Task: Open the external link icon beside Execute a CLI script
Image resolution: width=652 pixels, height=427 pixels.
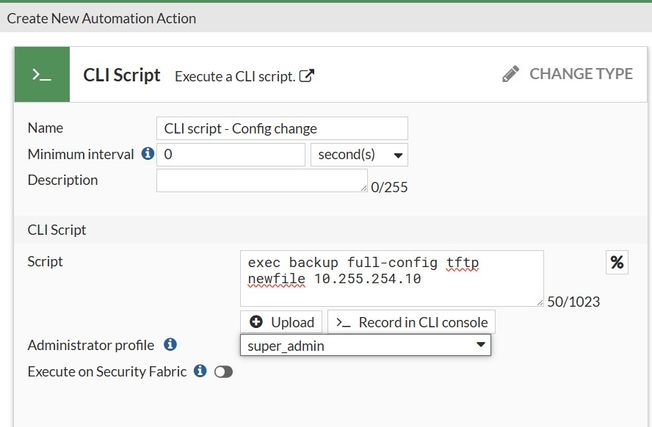Action: click(x=308, y=75)
